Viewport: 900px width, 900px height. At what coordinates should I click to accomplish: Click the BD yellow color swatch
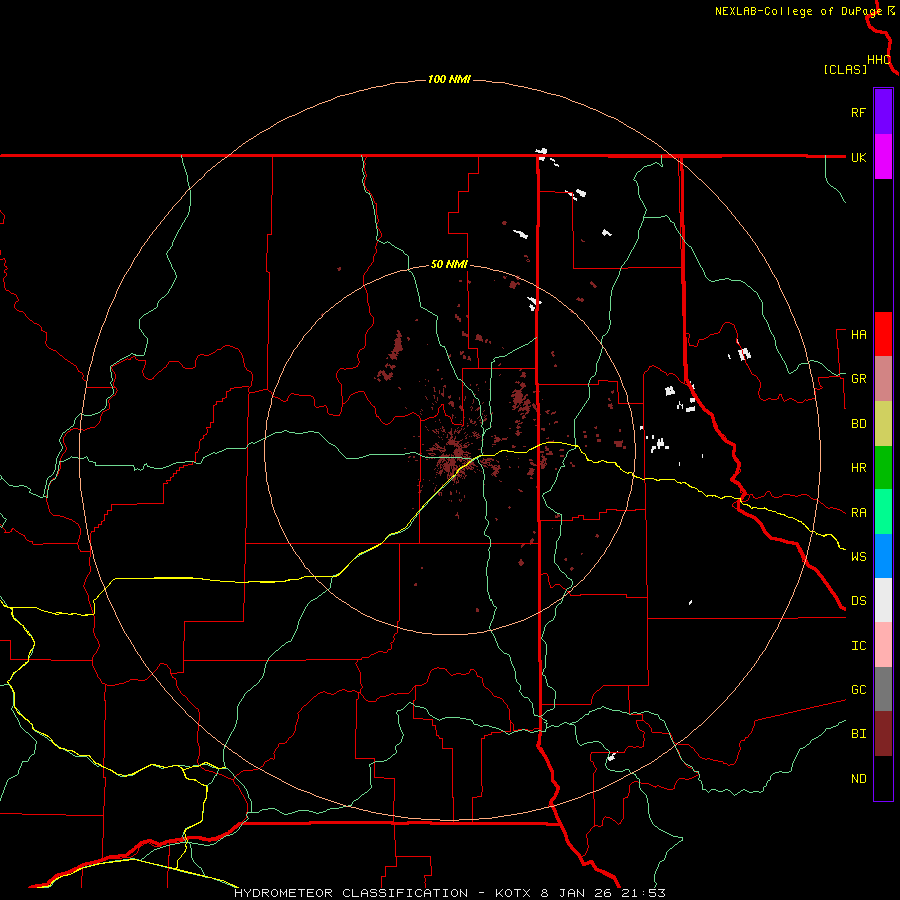pos(883,424)
